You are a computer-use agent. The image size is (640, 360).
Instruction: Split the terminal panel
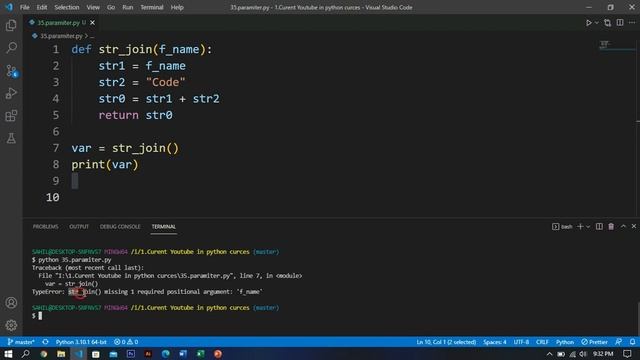coord(599,227)
